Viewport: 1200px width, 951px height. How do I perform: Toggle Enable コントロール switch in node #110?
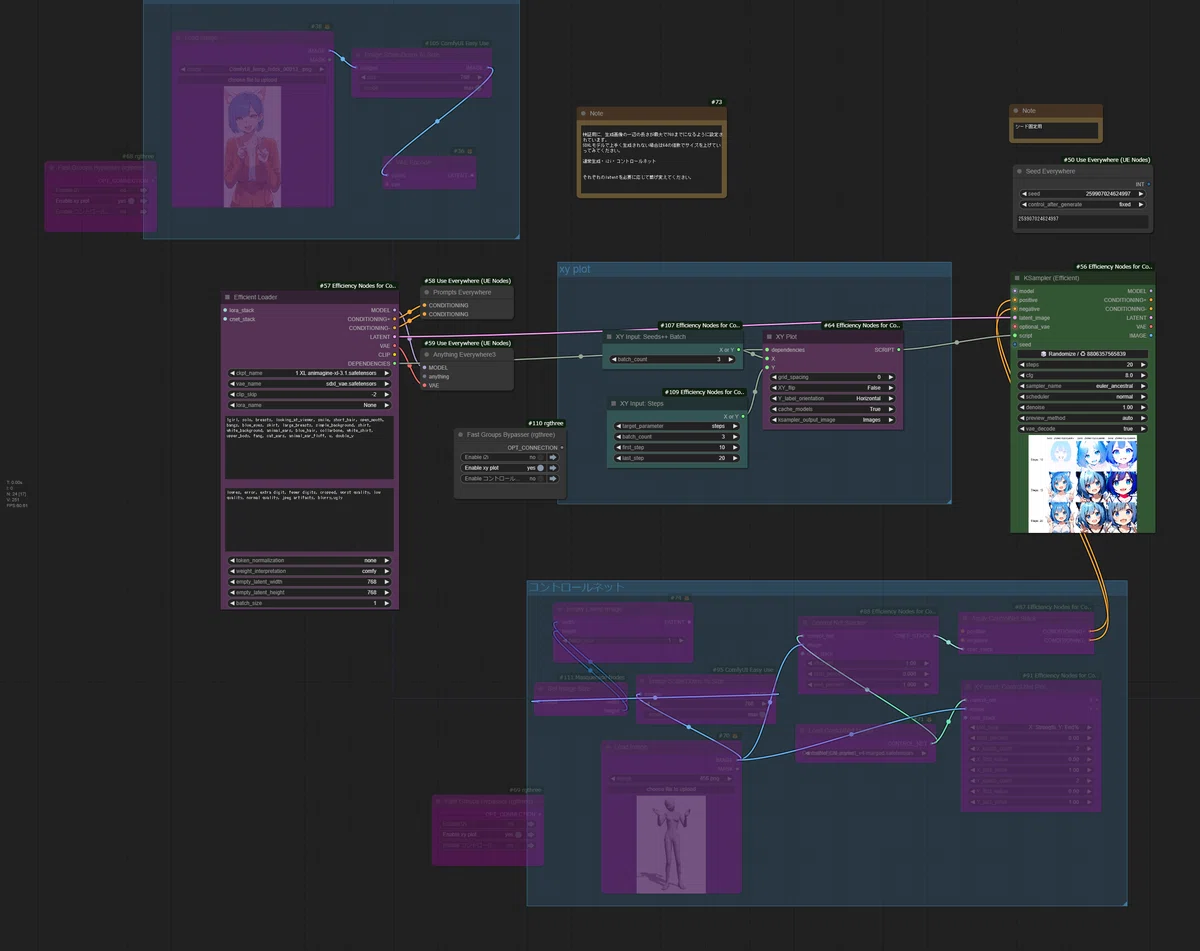coord(540,479)
